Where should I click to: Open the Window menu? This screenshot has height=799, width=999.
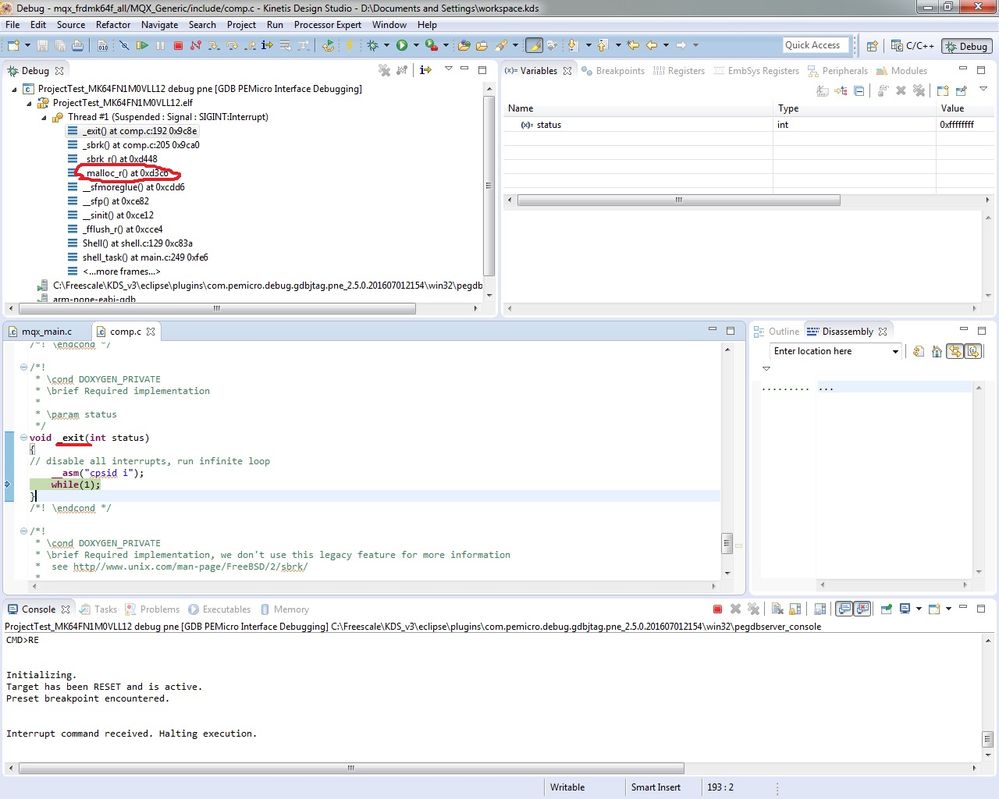pos(389,25)
